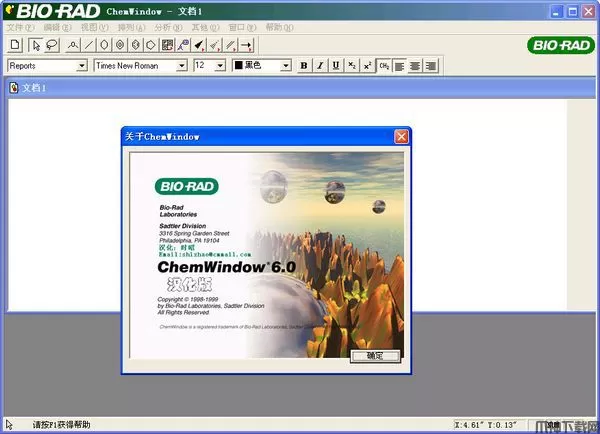Toggle CH2 chemical formula formatting

coord(384,65)
